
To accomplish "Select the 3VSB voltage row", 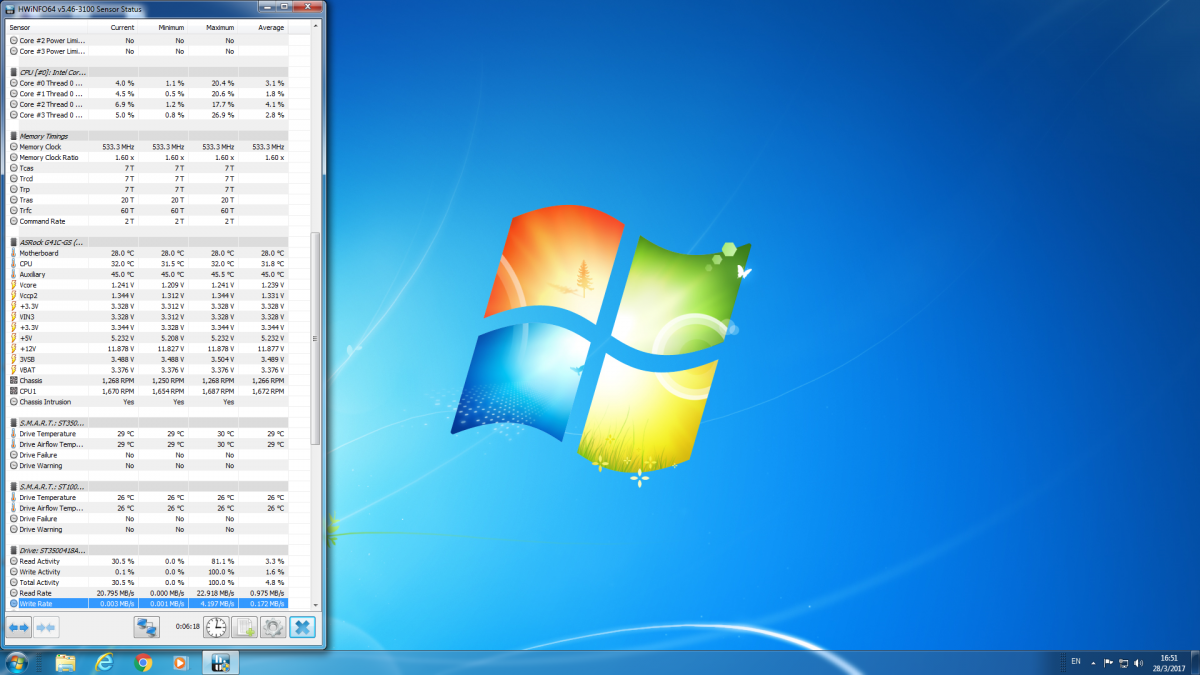I will 147,359.
